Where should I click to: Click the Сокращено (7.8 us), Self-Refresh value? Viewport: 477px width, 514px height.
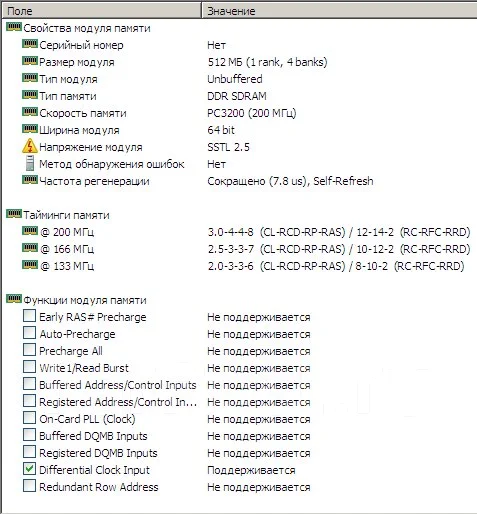click(290, 181)
